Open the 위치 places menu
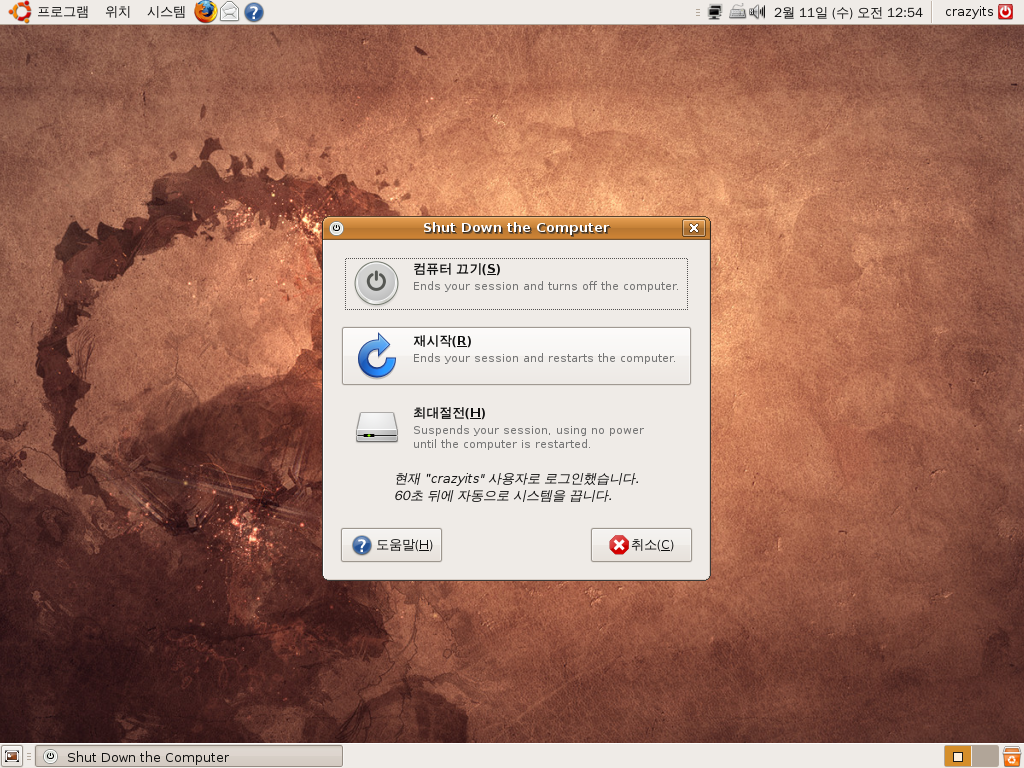Screen dimensions: 1024x768 (118, 12)
